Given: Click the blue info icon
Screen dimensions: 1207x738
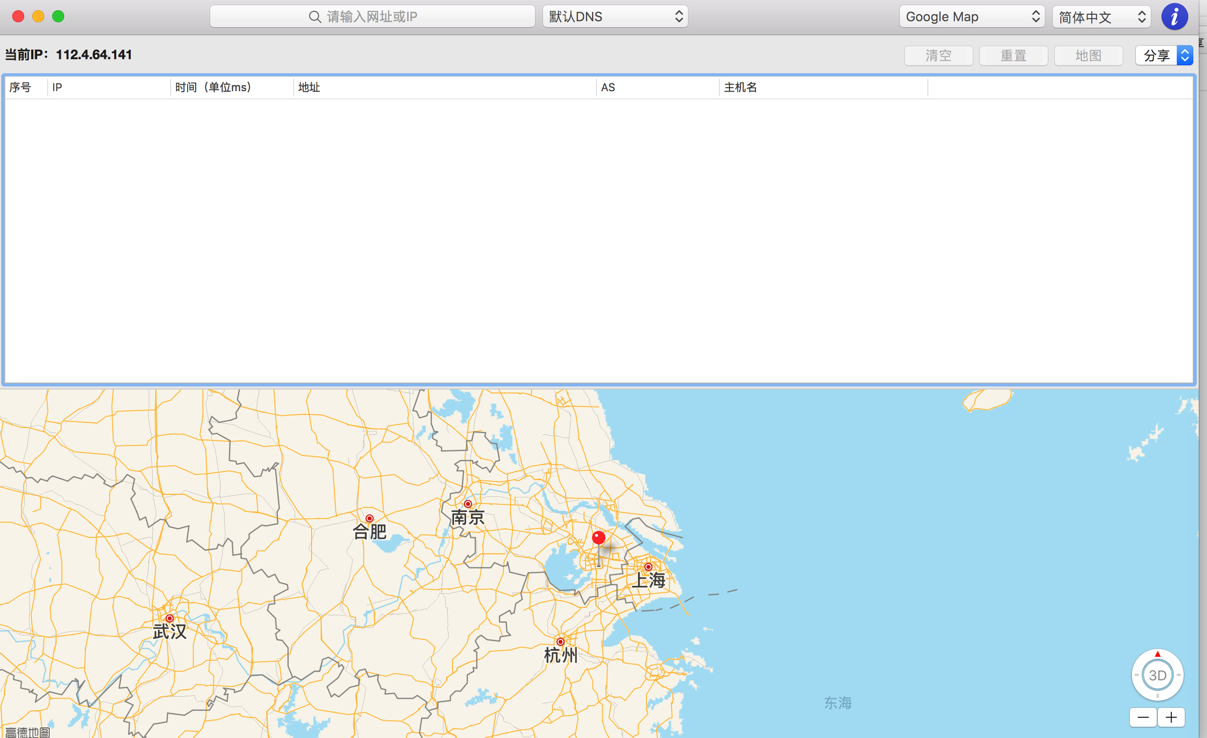Looking at the screenshot, I should pos(1174,17).
